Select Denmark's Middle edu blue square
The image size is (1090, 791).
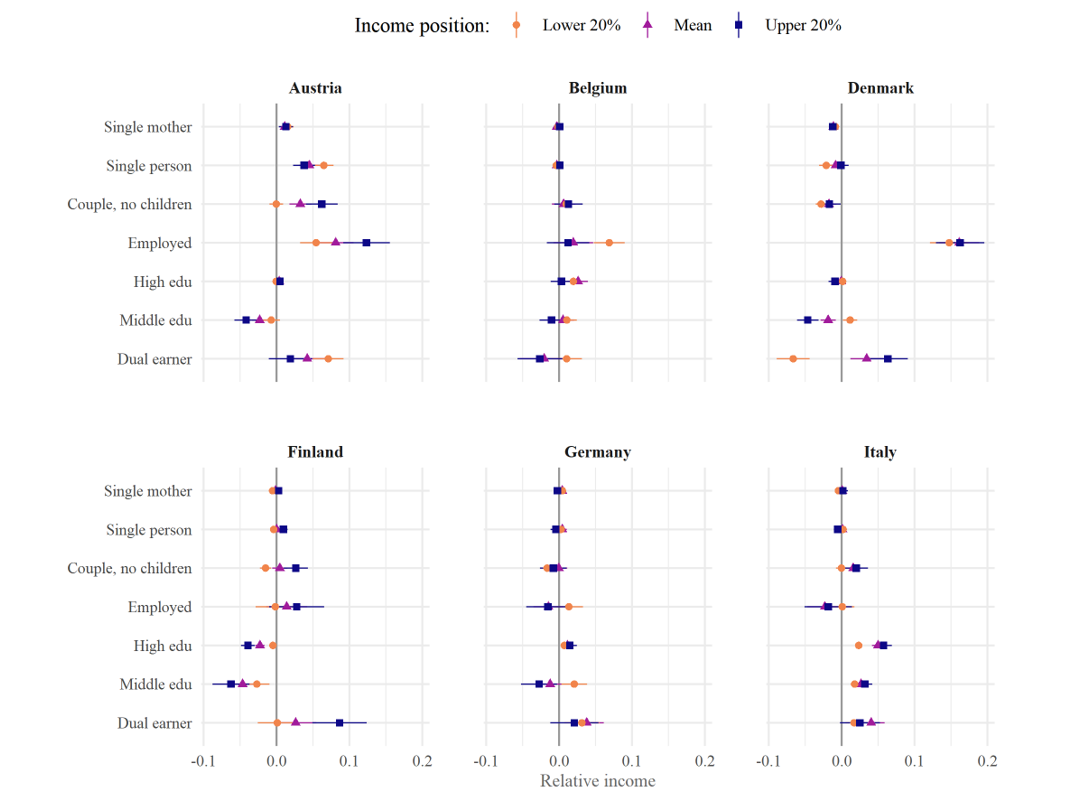pos(808,320)
